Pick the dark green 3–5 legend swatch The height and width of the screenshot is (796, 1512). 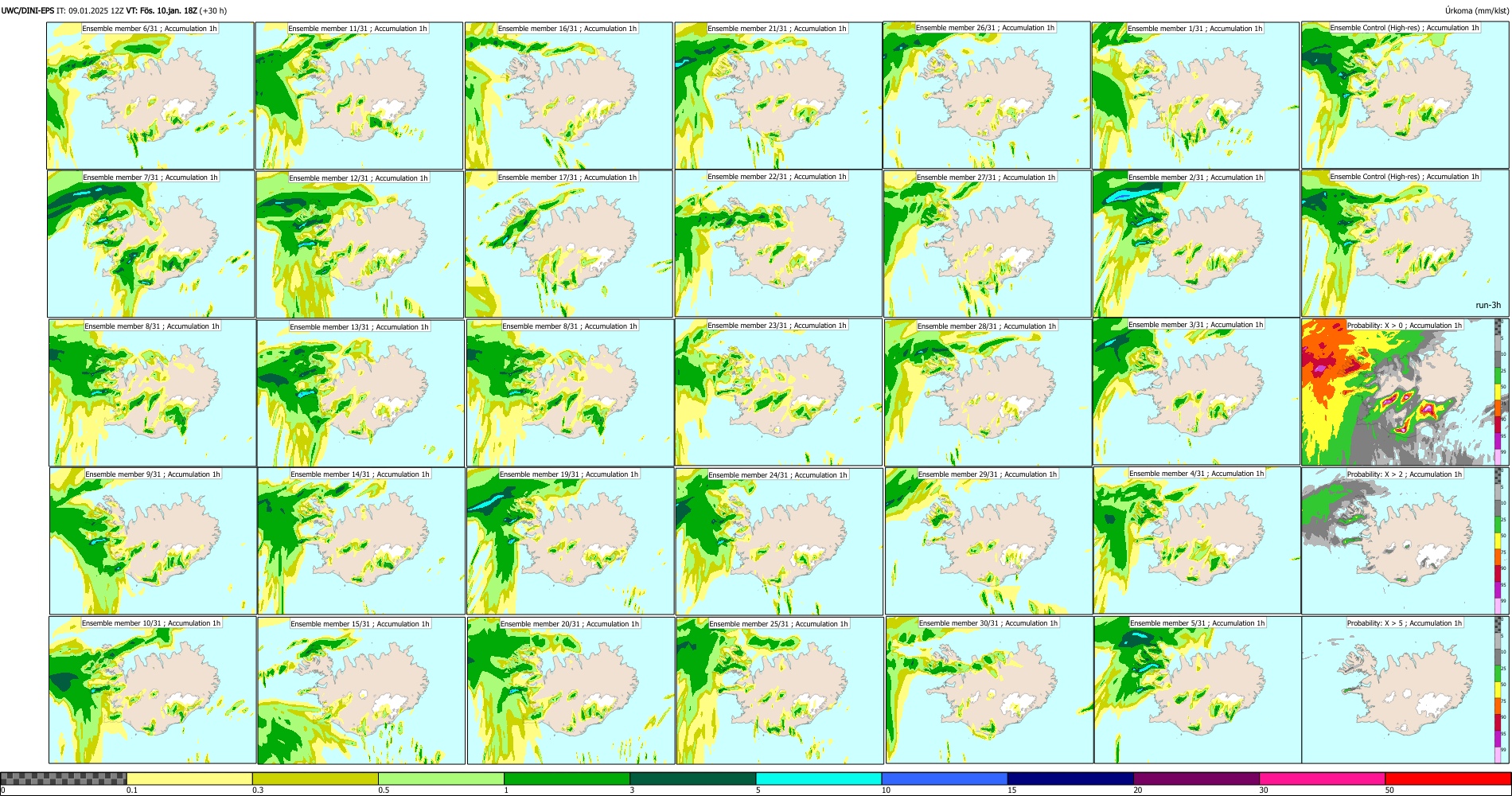point(692,778)
